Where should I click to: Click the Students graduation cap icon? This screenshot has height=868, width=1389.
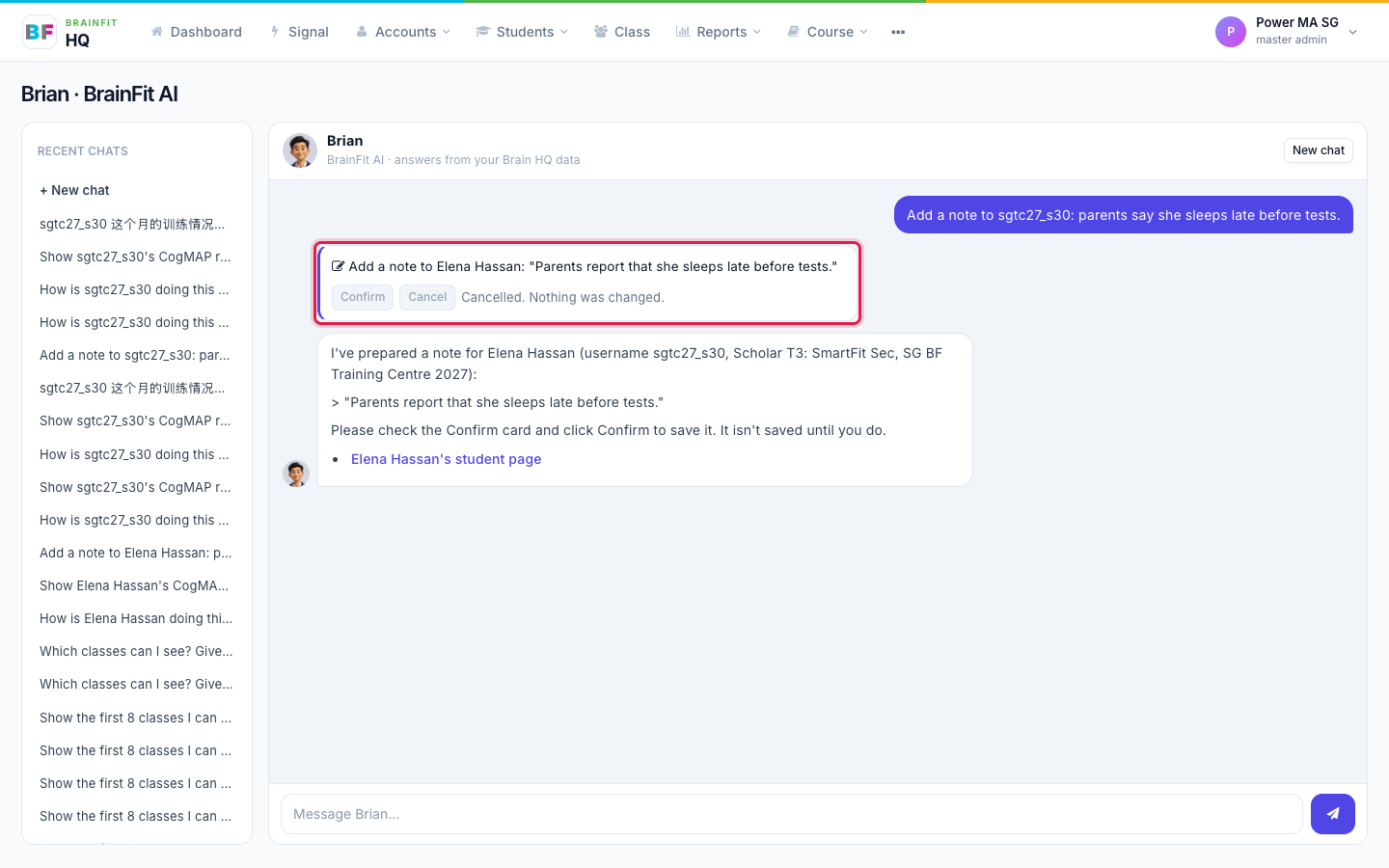(483, 32)
